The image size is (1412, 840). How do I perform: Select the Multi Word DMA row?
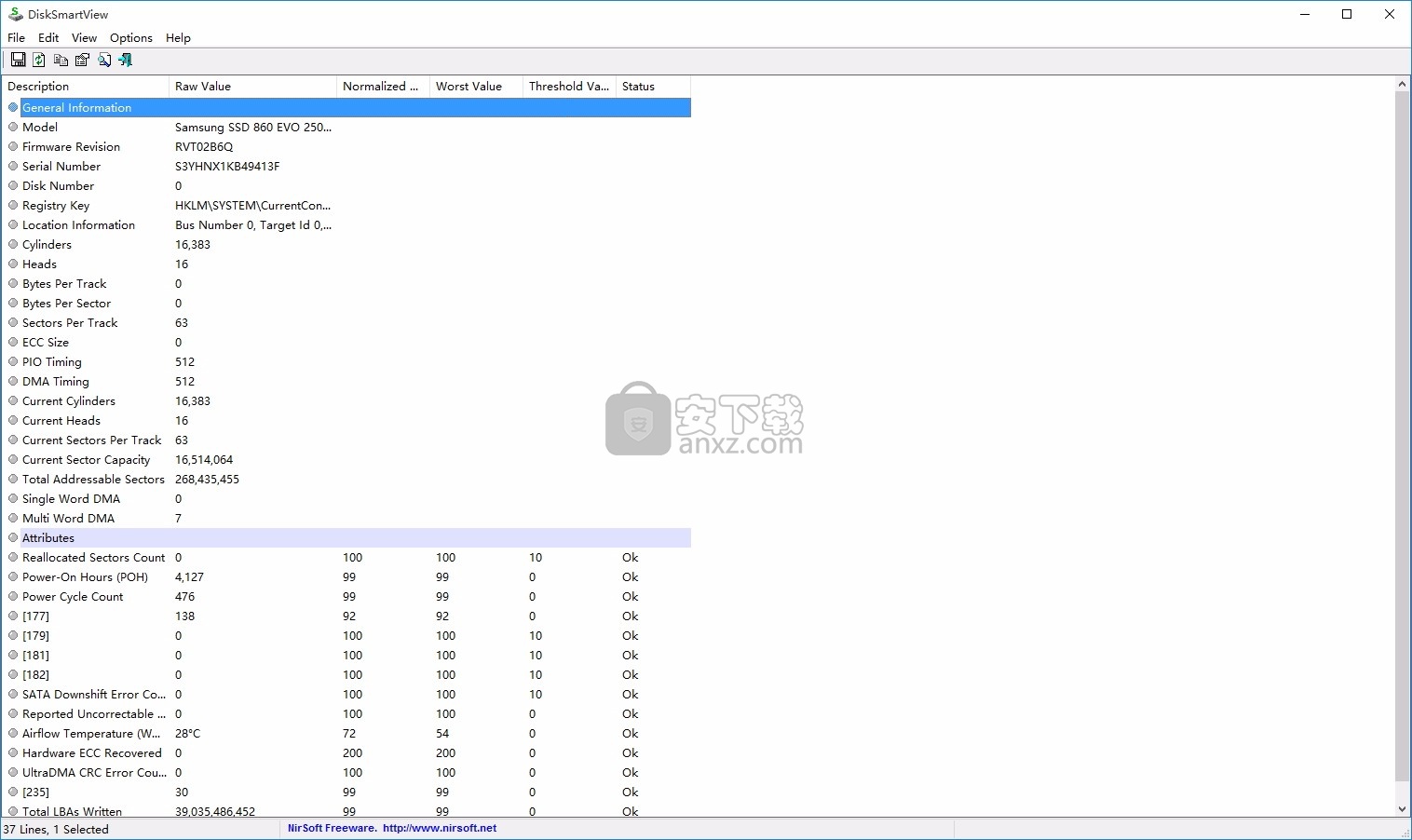pos(346,518)
